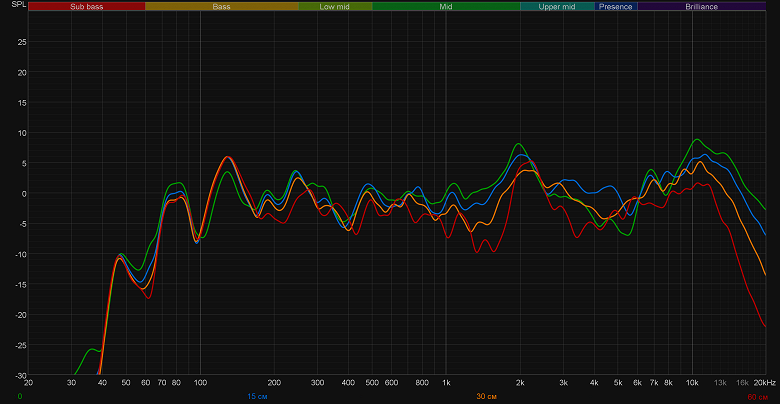The height and width of the screenshot is (404, 780).
Task: Click the SPL axis label
Action: [x=17, y=4]
